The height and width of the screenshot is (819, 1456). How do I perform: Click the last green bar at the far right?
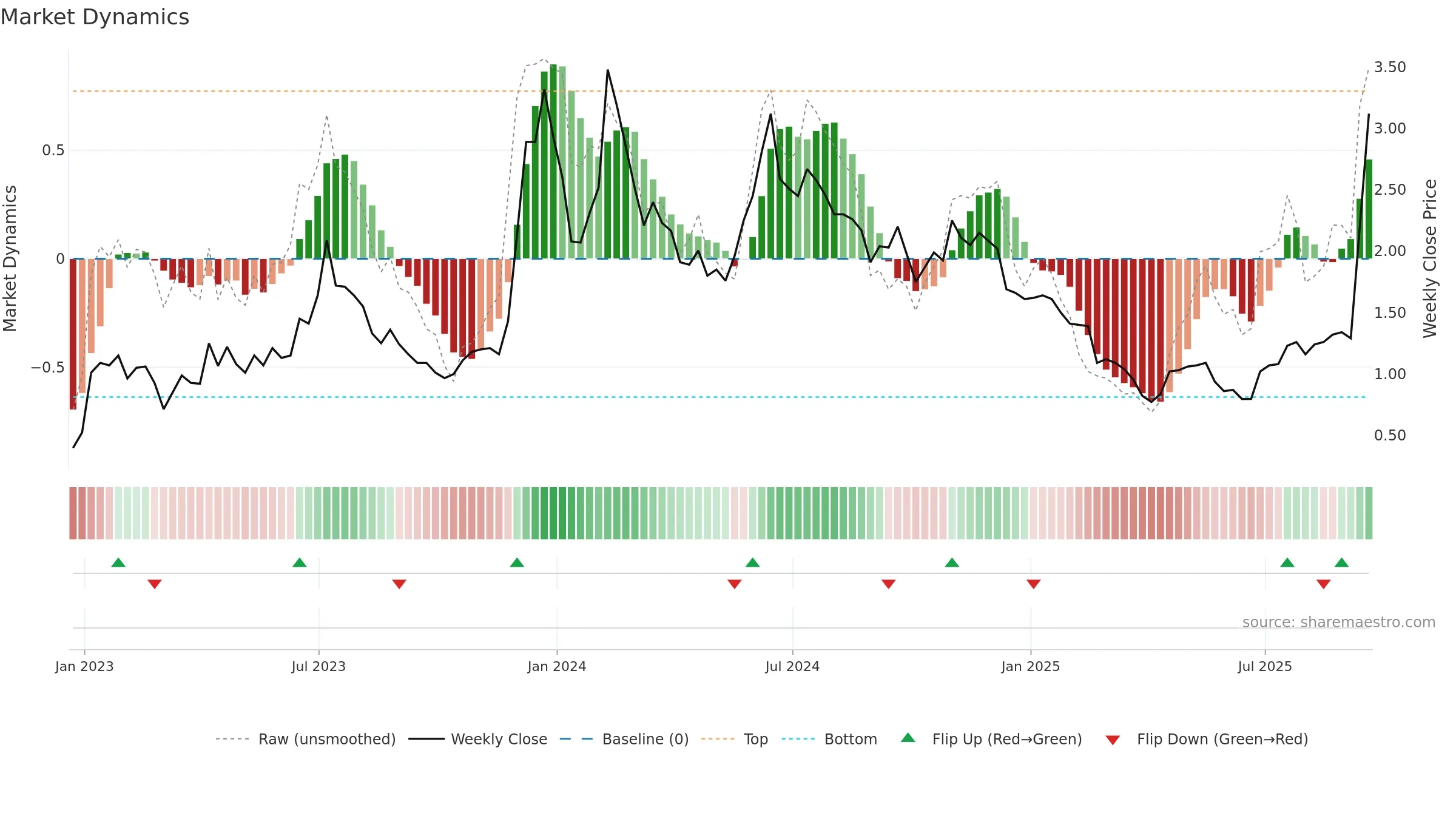click(1369, 209)
